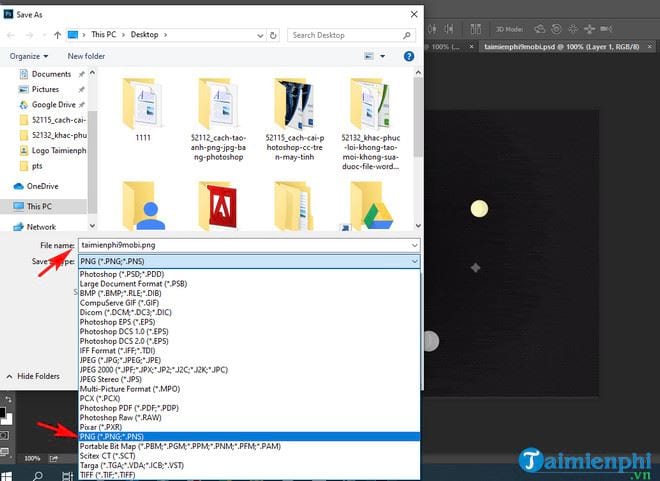Choose IFF Format option

point(249,351)
